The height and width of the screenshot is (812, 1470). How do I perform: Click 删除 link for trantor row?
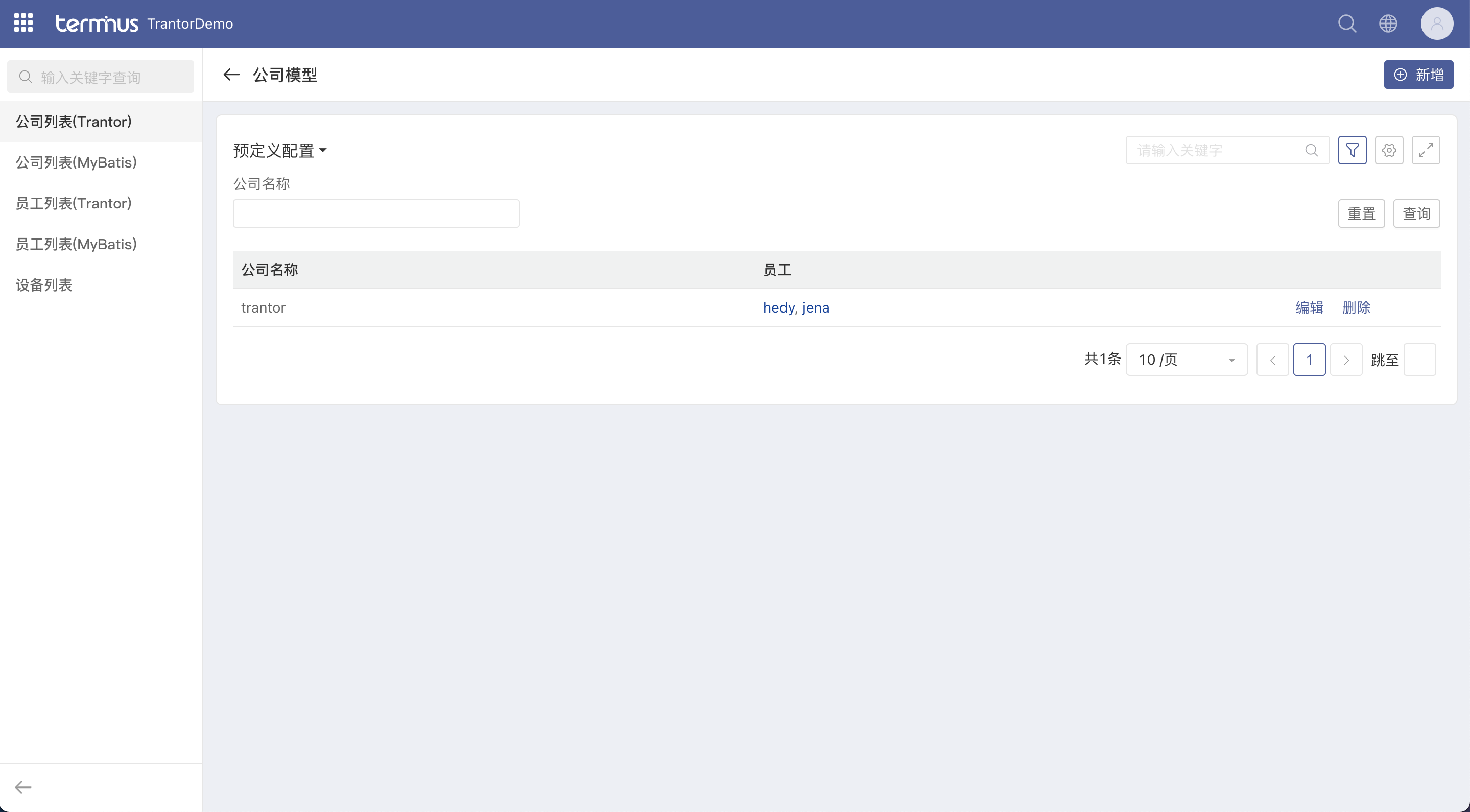[1356, 307]
